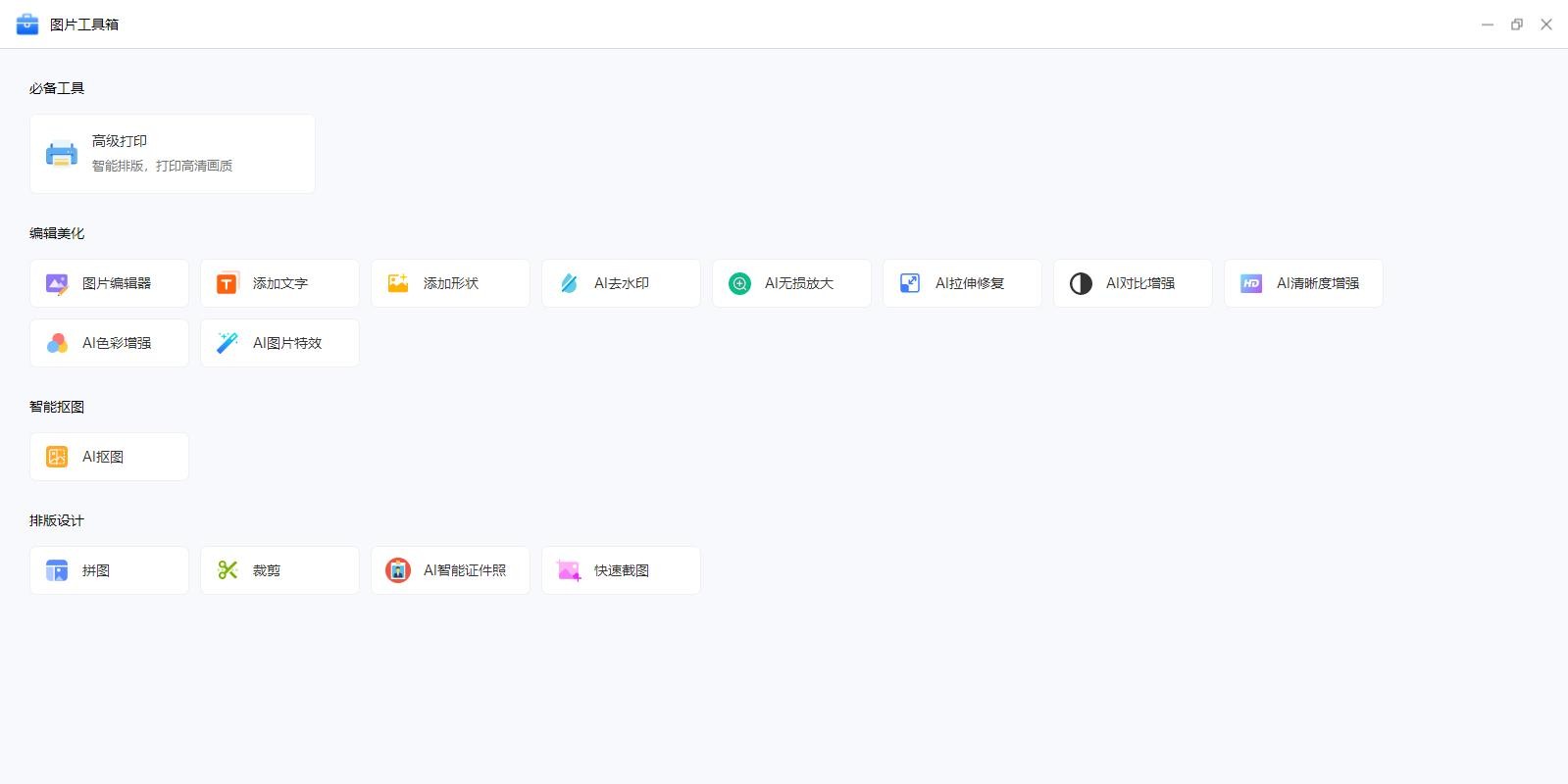Image resolution: width=1568 pixels, height=784 pixels.
Task: Open the 快速截图 quick screenshot tool
Action: [x=621, y=570]
